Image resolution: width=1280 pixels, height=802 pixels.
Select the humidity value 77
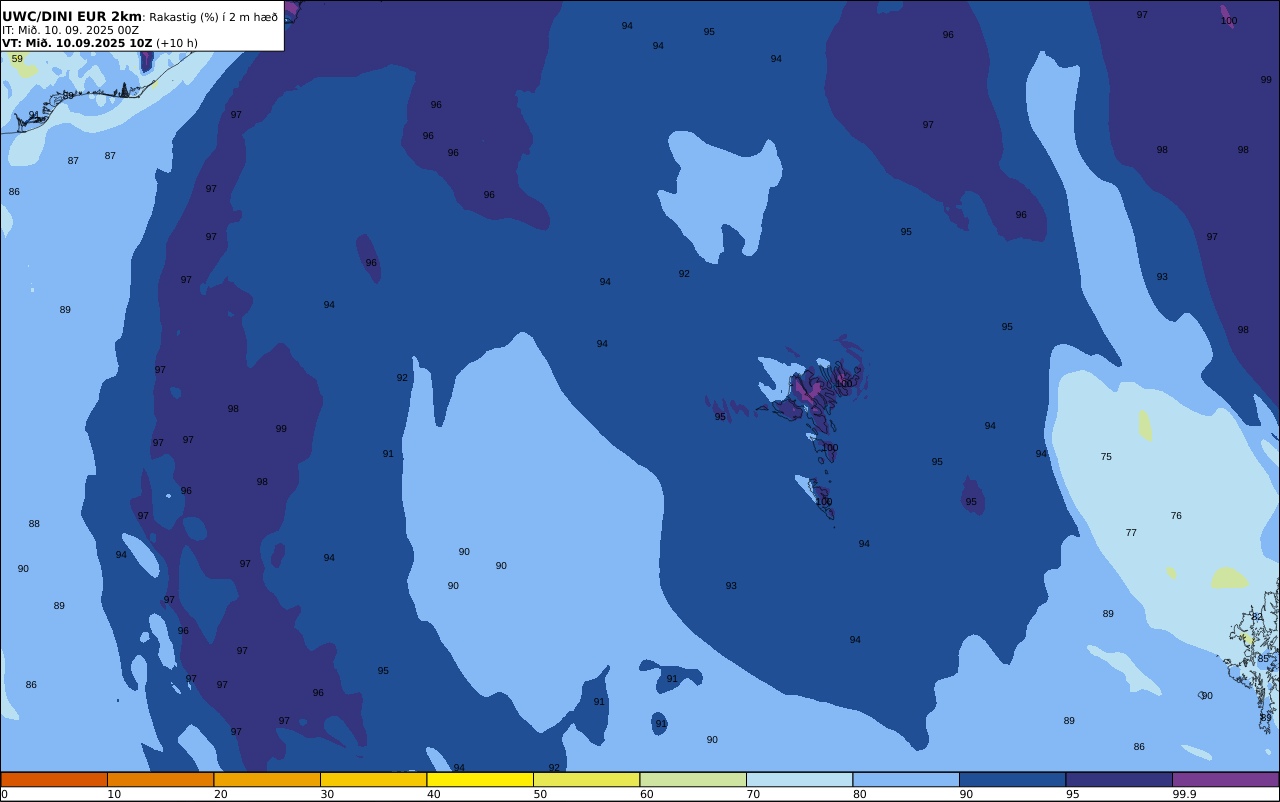(x=1131, y=533)
